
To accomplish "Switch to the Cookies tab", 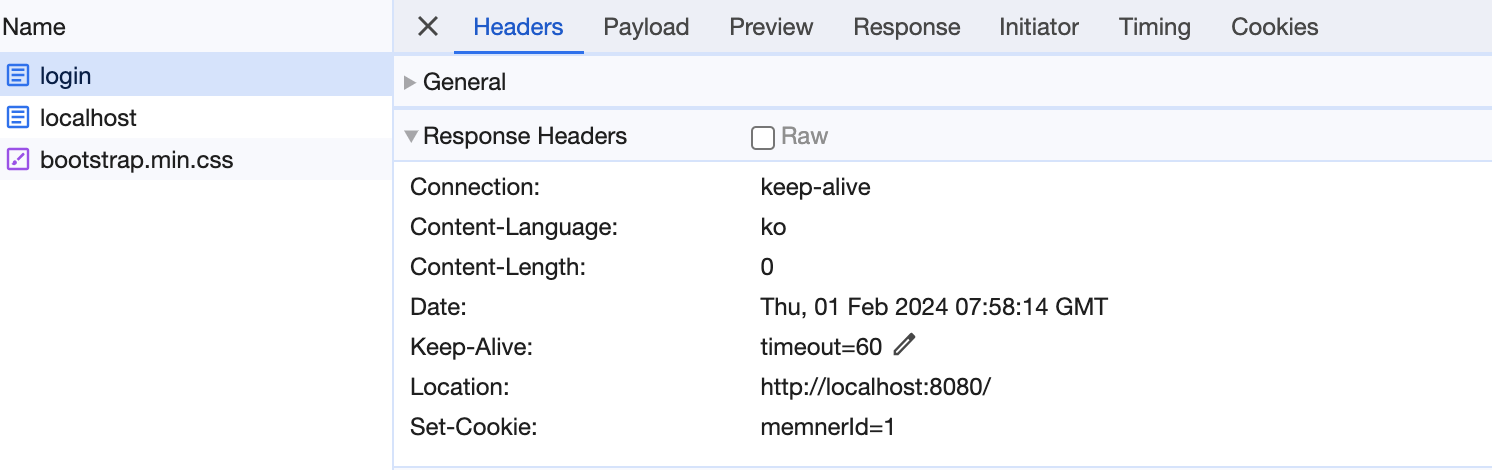I will (x=1275, y=27).
